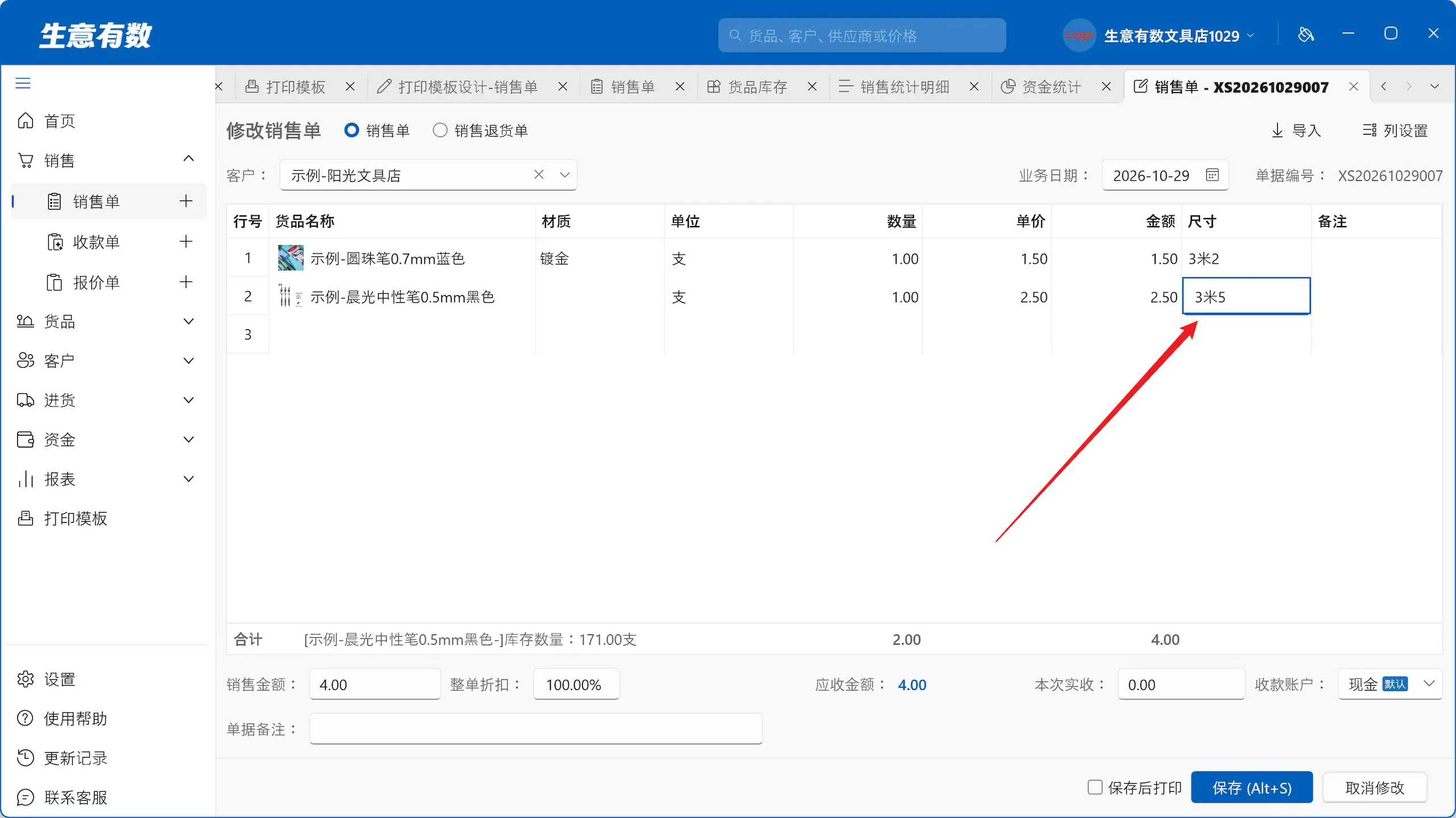Close the 货品库存 tab
This screenshot has height=818, width=1456.
click(x=812, y=87)
